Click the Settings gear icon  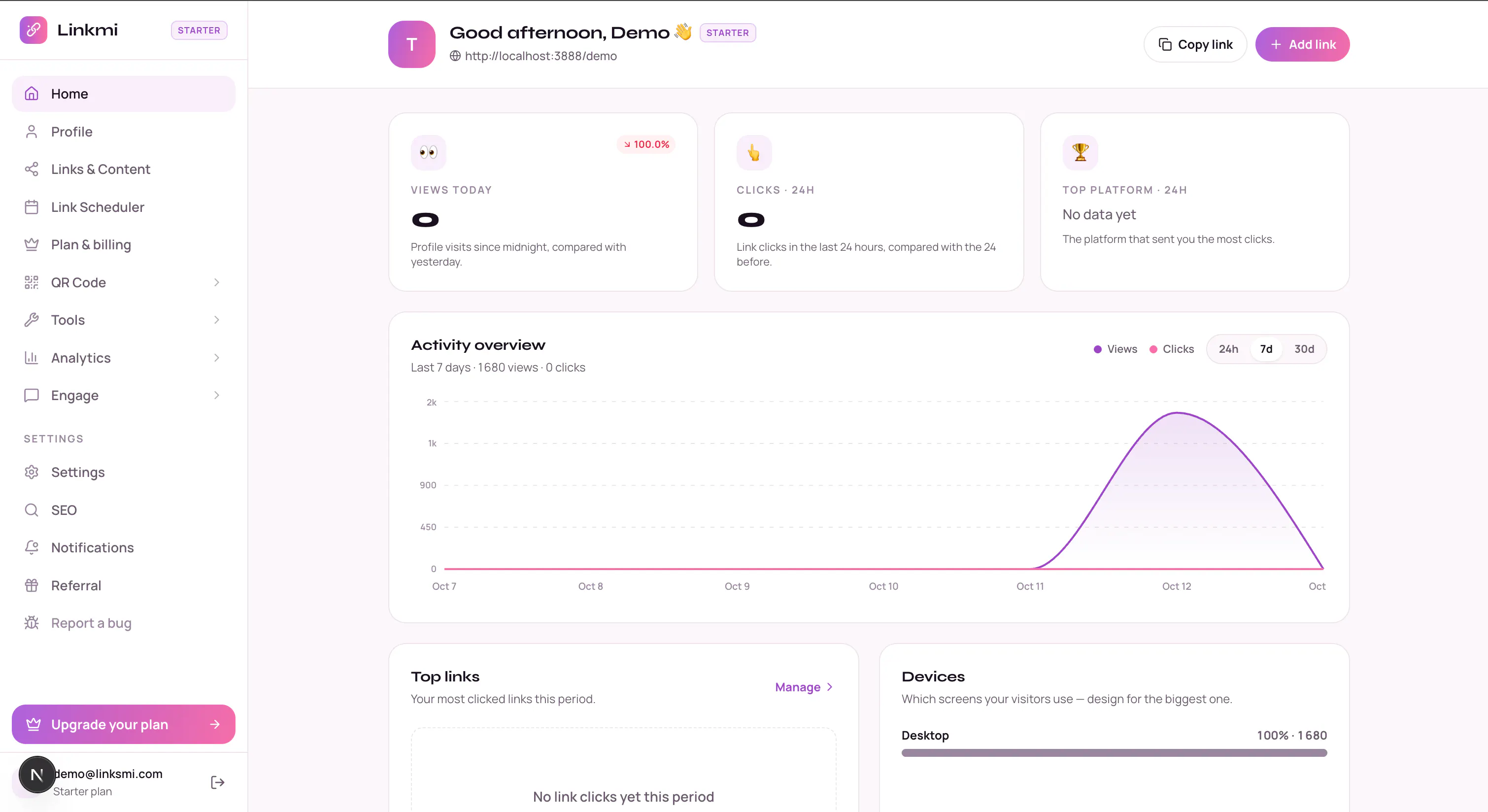(32, 472)
